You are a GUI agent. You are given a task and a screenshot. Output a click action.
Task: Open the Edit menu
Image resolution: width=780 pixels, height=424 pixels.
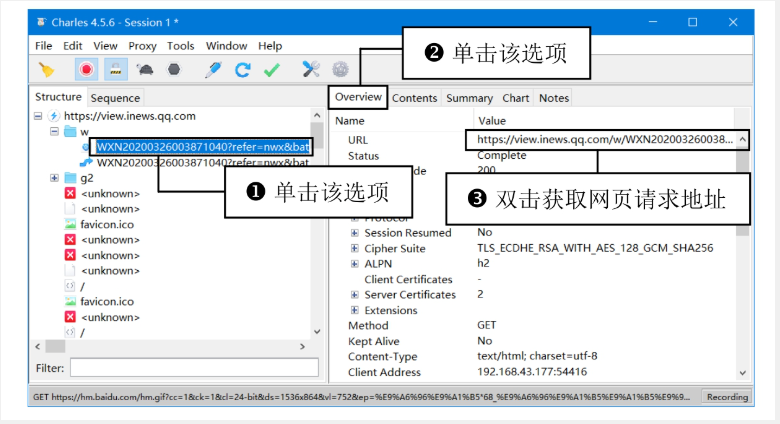click(x=73, y=46)
